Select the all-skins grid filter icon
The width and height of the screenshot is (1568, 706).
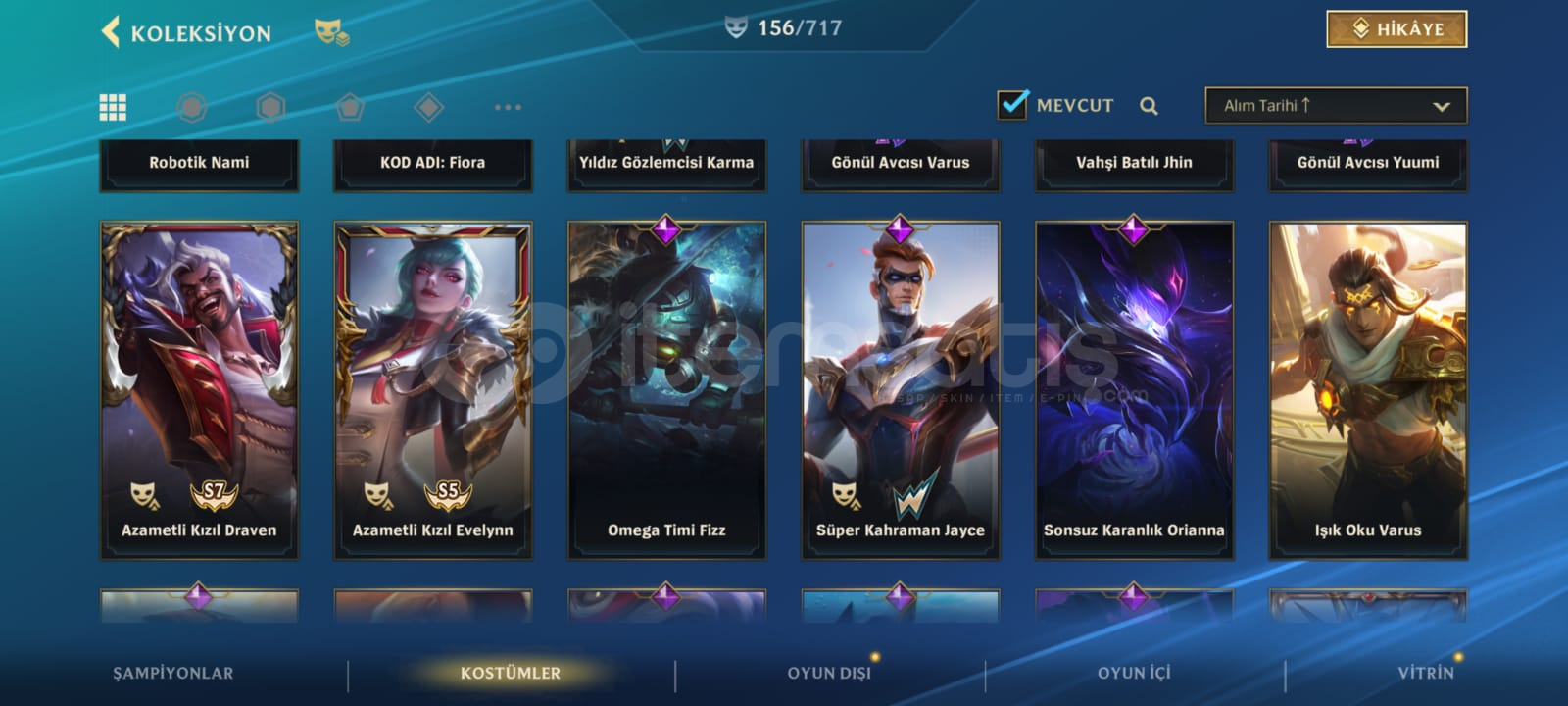[x=113, y=107]
